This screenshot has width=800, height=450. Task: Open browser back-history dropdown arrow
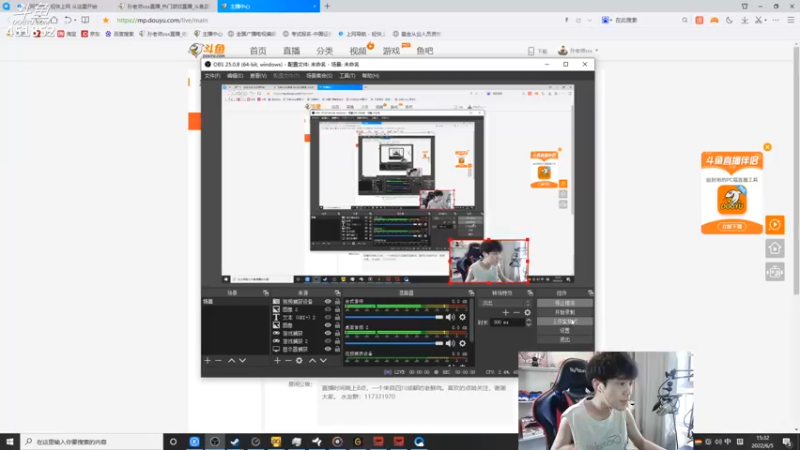tap(75, 20)
